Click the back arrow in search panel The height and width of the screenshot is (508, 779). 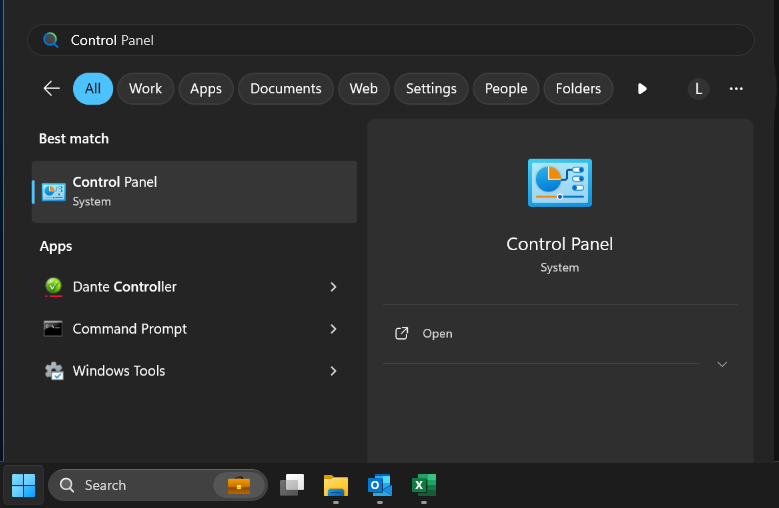(x=52, y=88)
